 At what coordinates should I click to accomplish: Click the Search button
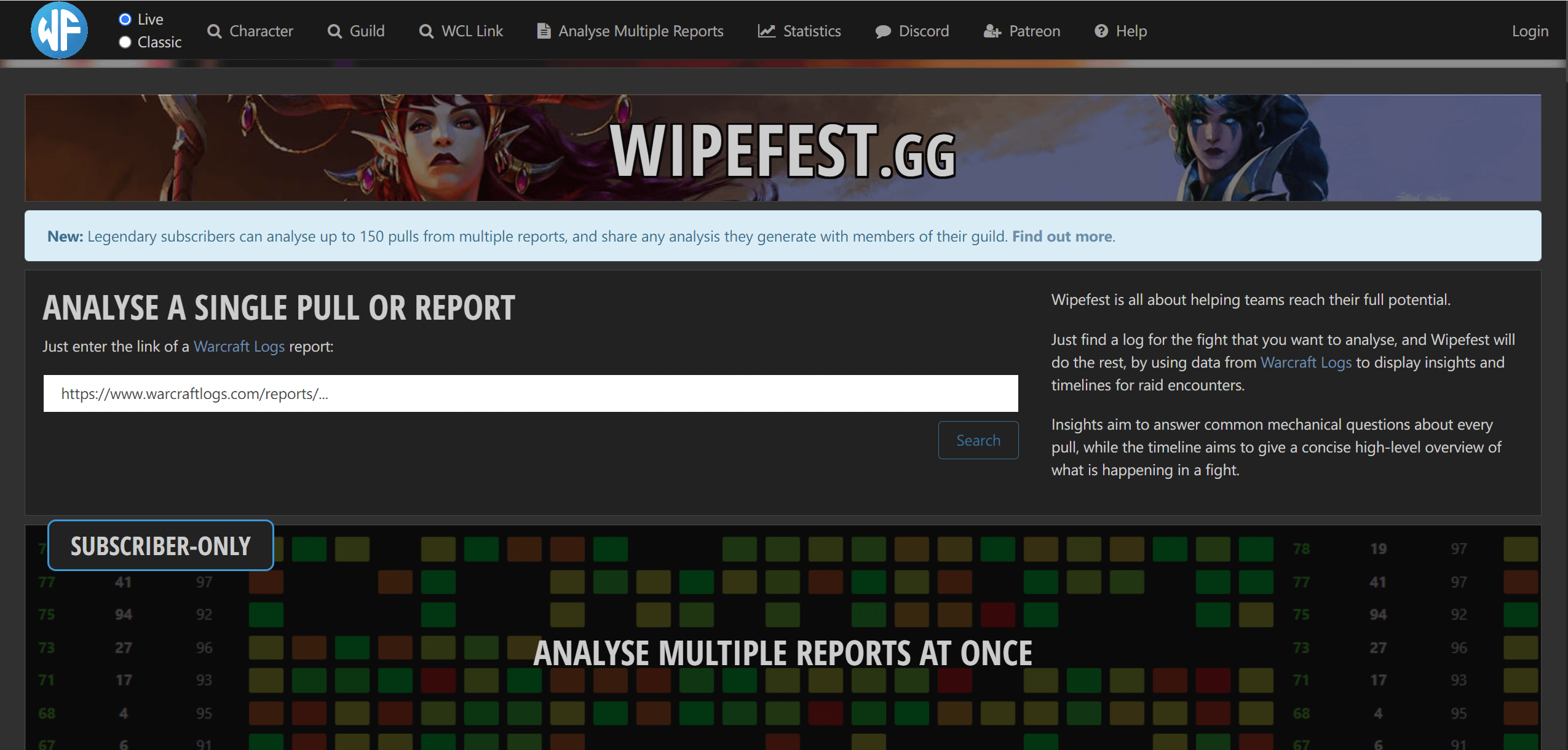[978, 440]
